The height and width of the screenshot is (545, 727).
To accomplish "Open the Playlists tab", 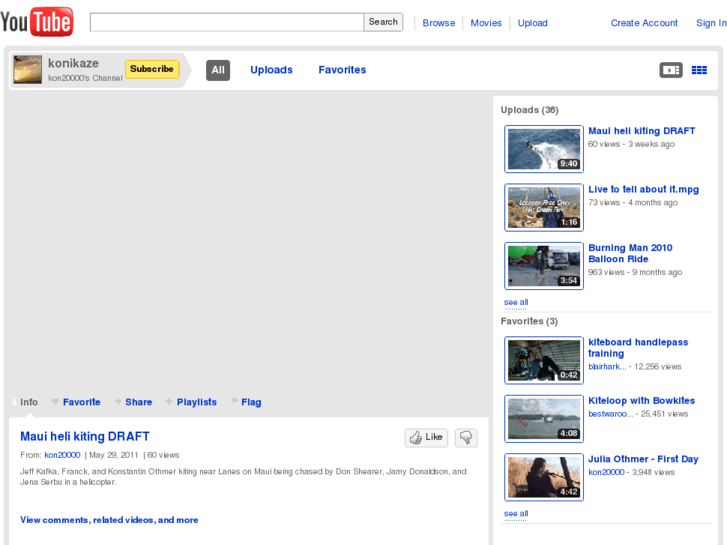I will [x=196, y=402].
